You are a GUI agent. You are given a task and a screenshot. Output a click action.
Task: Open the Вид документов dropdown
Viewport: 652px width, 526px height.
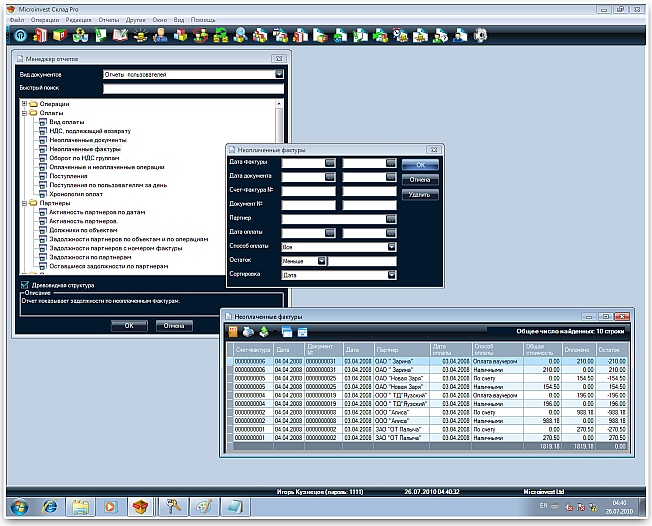pos(279,74)
